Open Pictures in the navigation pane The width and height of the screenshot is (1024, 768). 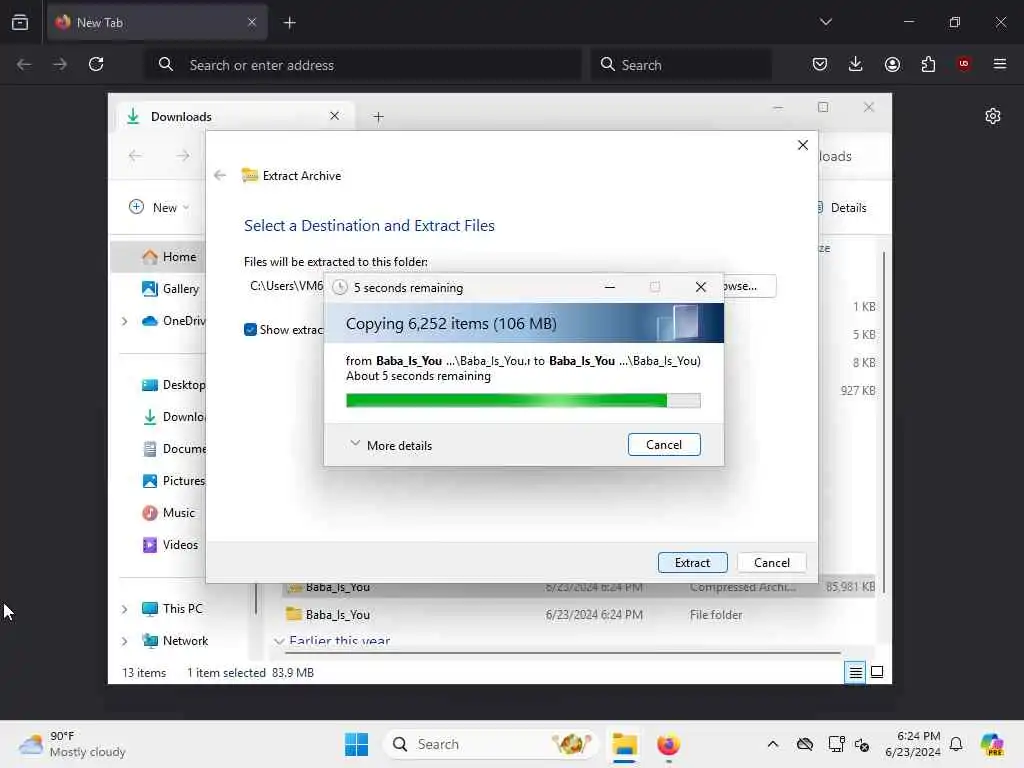point(172,481)
